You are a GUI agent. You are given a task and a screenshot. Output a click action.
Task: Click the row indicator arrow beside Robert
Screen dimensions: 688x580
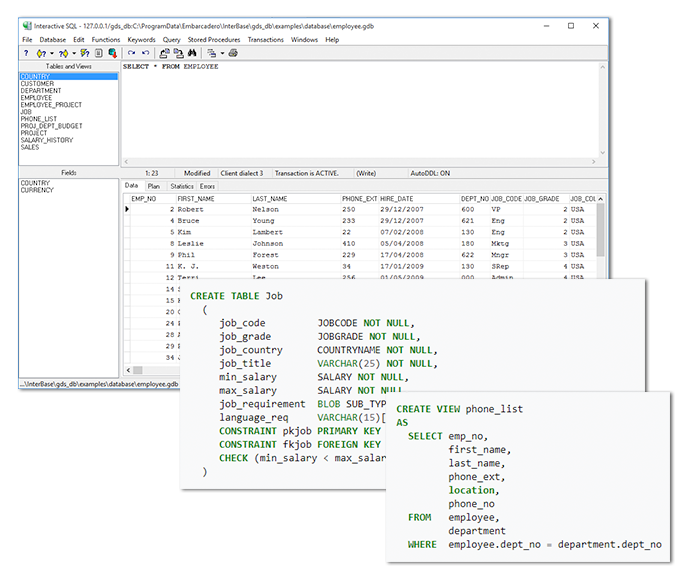tap(127, 209)
